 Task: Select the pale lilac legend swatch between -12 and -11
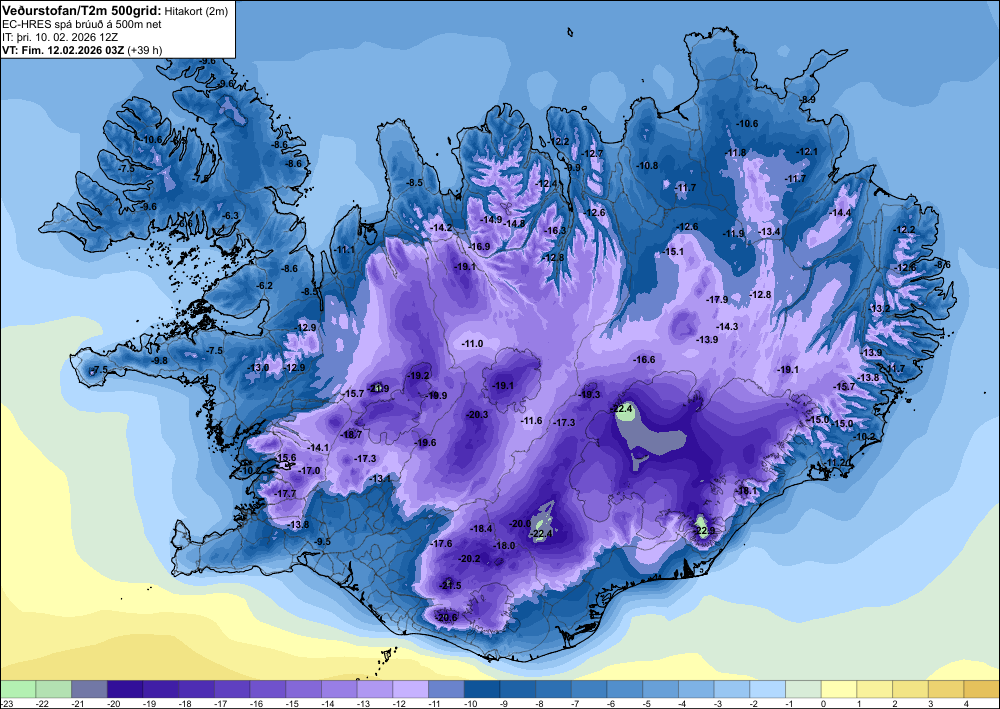coord(411,689)
